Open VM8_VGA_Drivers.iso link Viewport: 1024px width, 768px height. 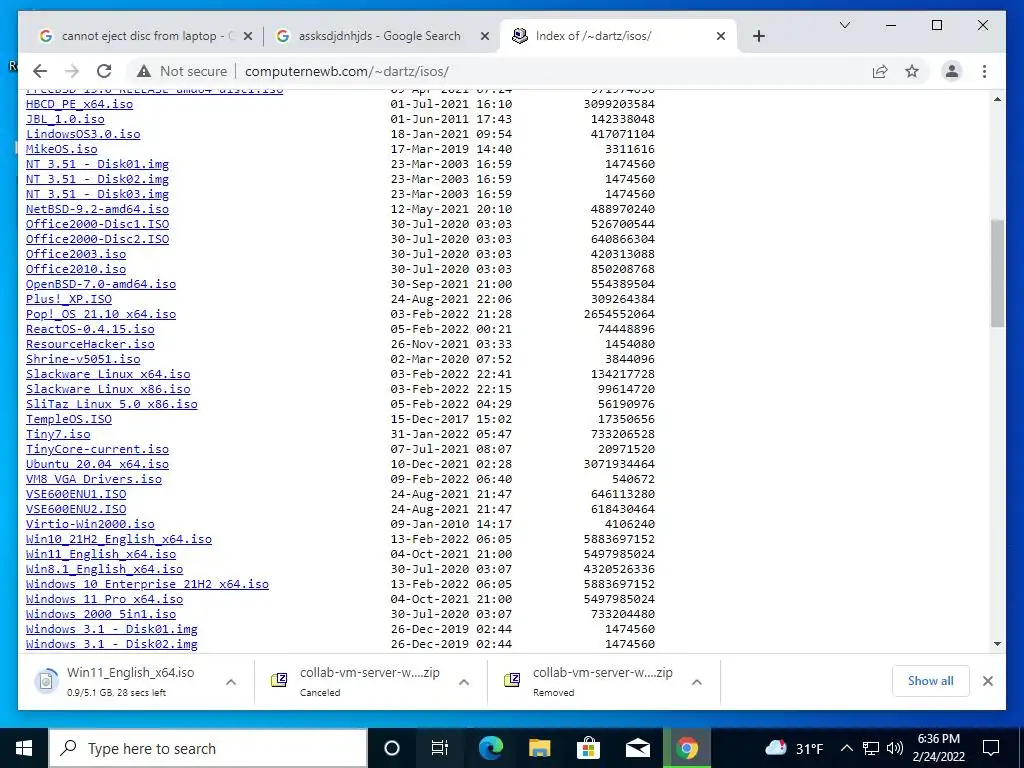click(94, 479)
